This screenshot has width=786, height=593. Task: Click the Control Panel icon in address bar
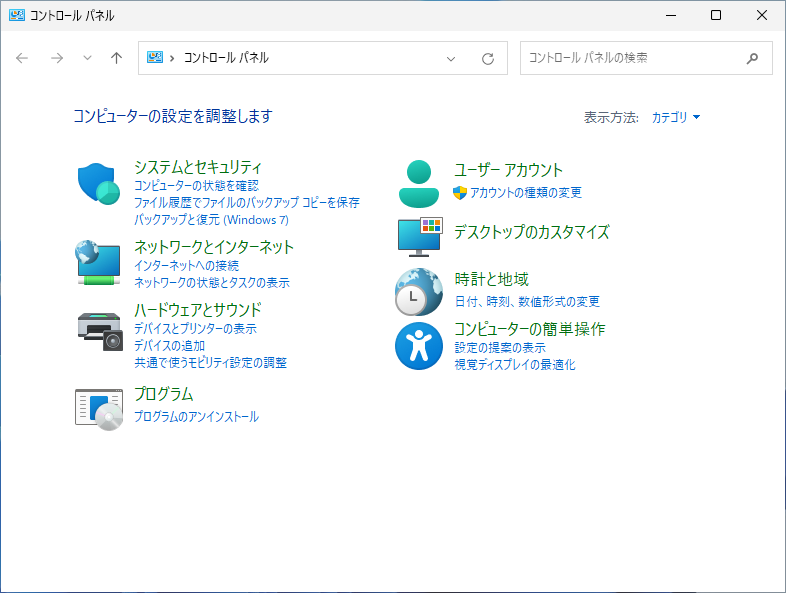pyautogui.click(x=155, y=58)
